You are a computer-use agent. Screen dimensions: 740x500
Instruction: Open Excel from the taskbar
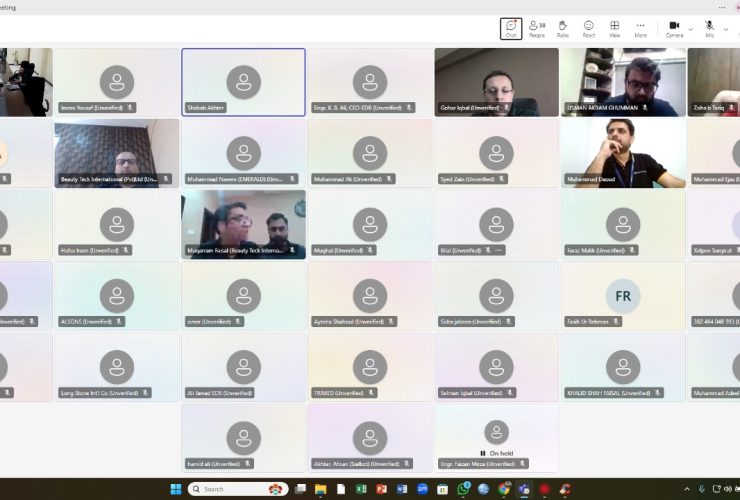coord(360,489)
